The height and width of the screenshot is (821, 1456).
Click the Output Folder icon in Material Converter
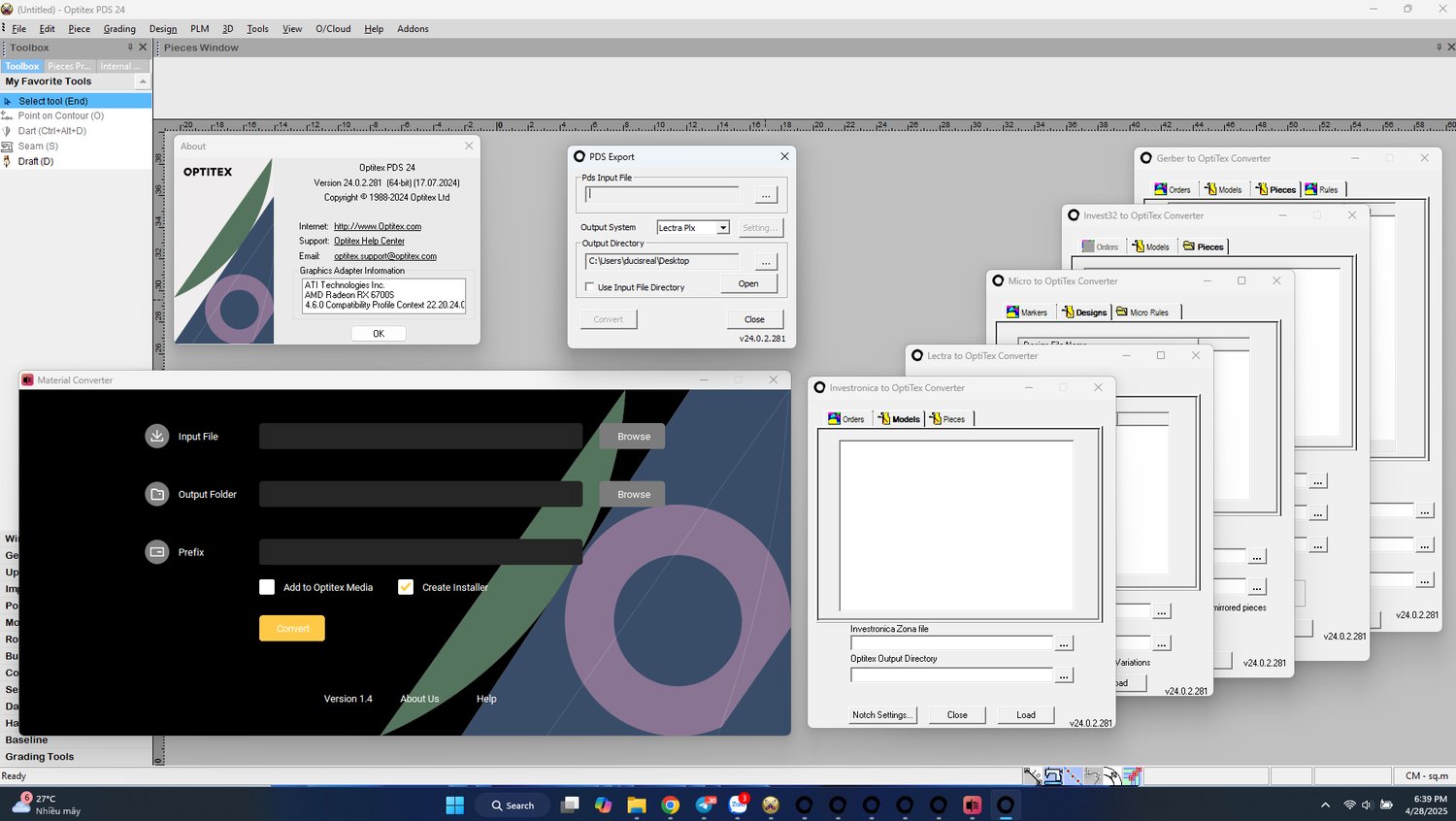[x=157, y=494]
